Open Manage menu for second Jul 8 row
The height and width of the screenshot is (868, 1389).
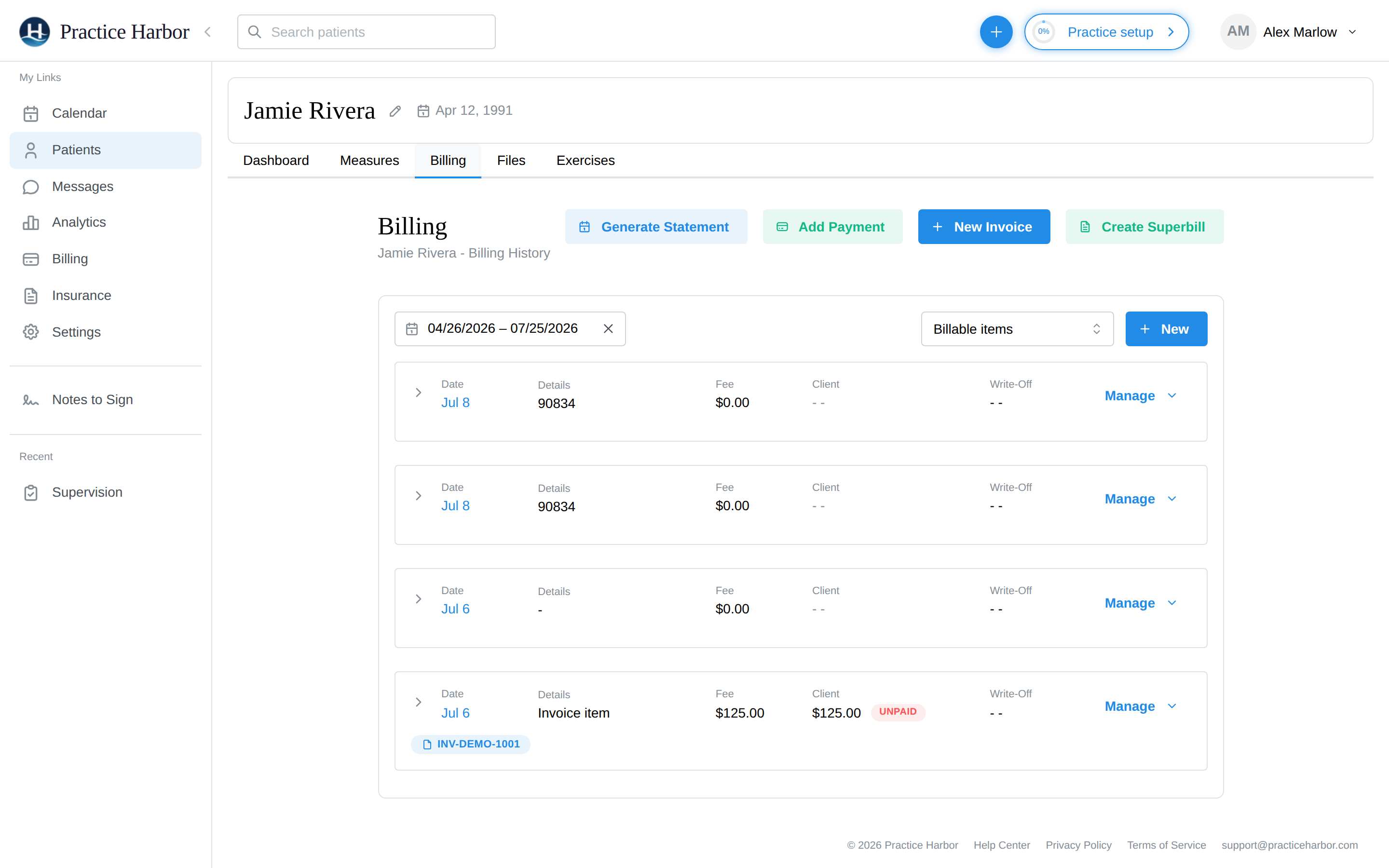click(x=1141, y=499)
